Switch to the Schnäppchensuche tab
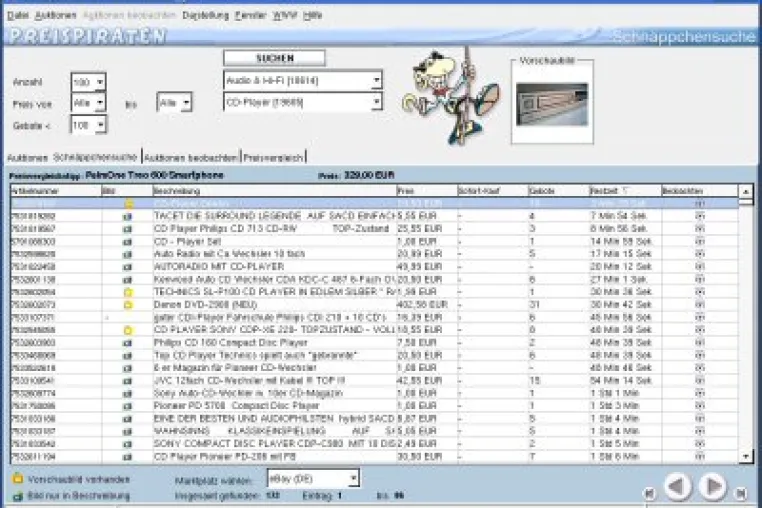Viewport: 762px width, 508px height. (95, 157)
